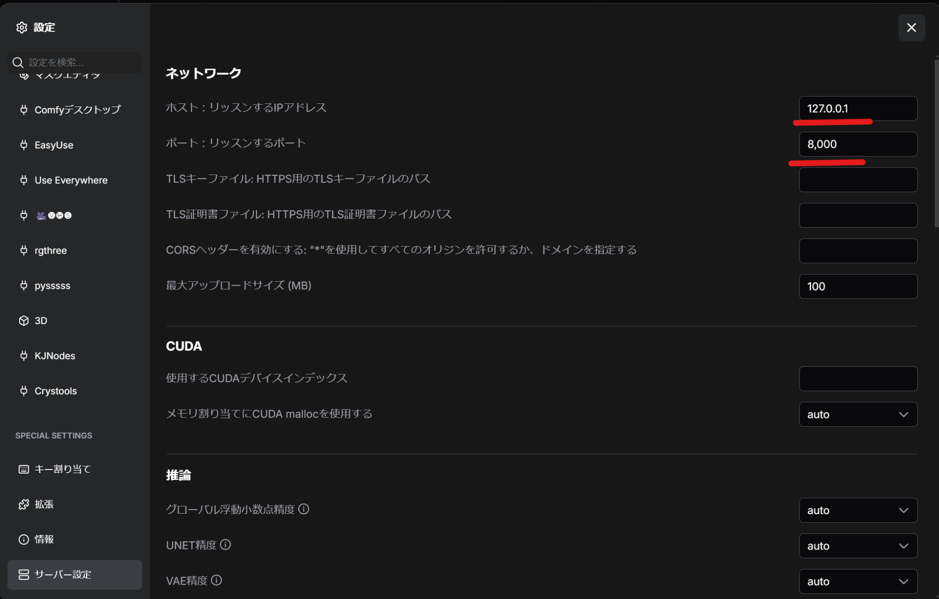Select the 3D settings category
939x599 pixels.
point(40,321)
